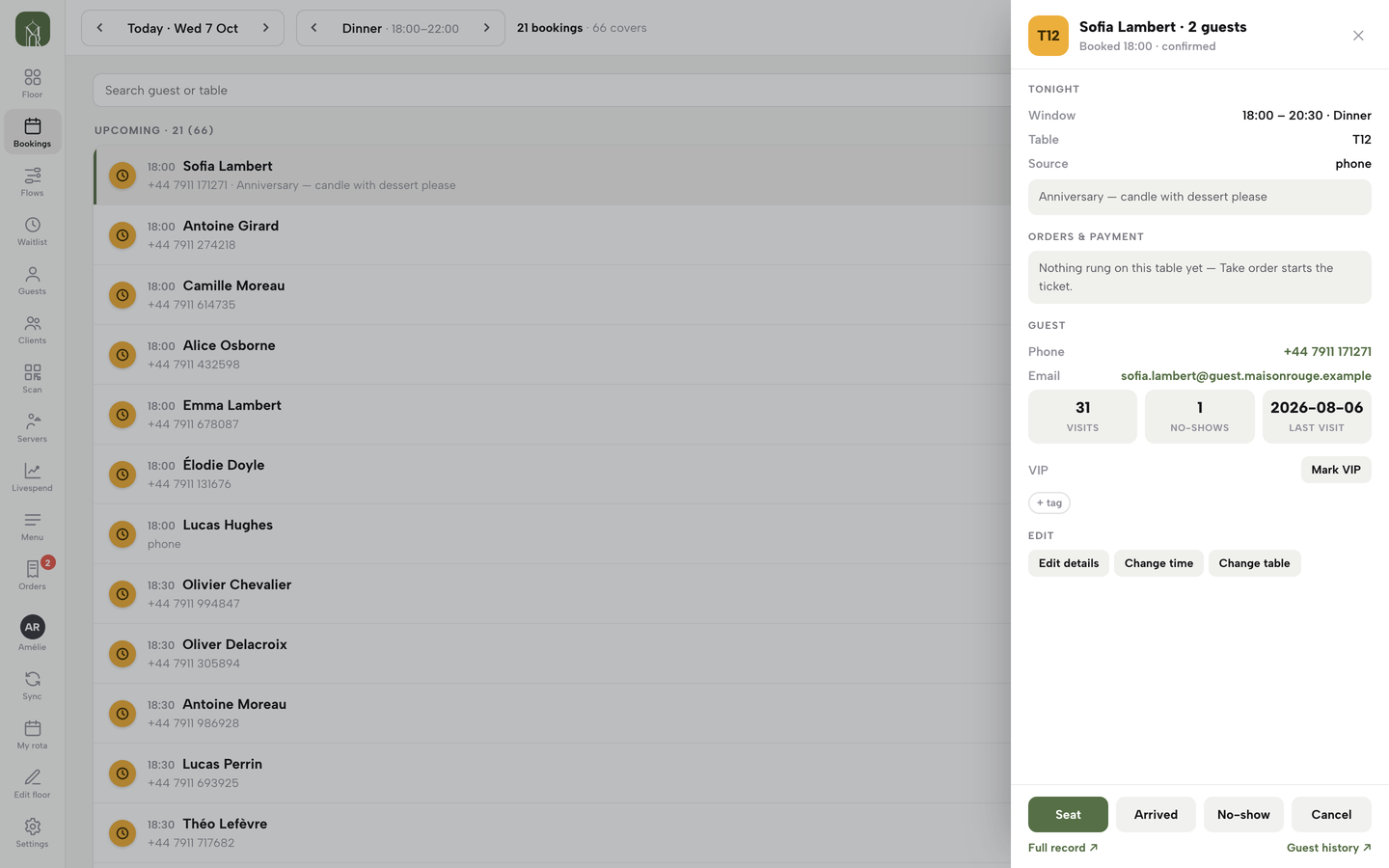Mark the booking as No-show
The width and height of the screenshot is (1389, 868).
(1243, 815)
